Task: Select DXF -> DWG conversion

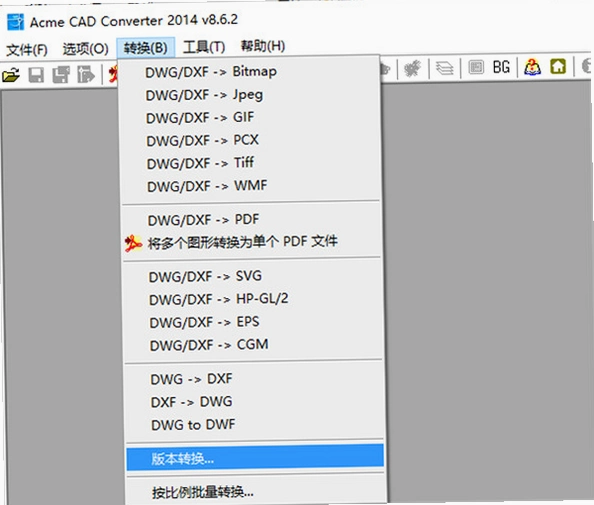Action: pos(255,402)
